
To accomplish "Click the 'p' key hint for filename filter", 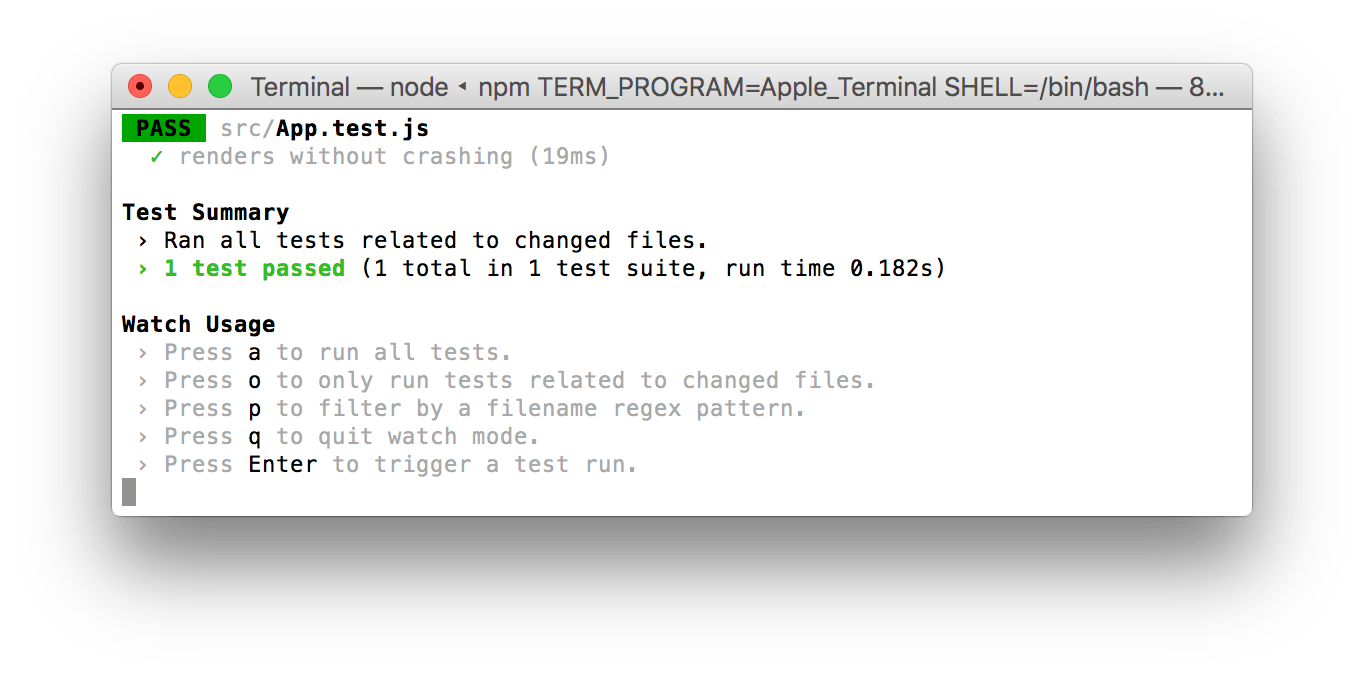I will (255, 409).
